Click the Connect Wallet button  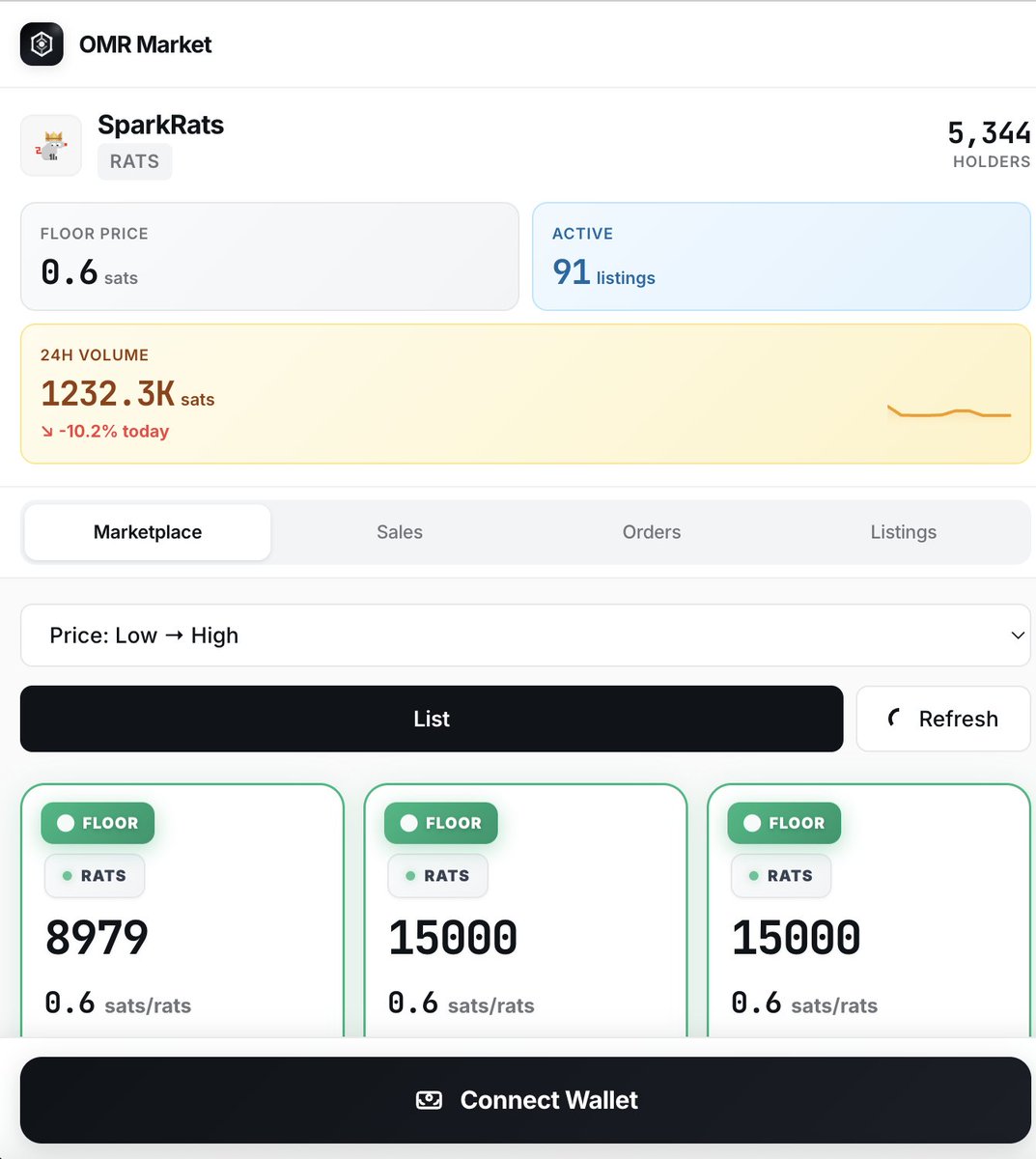pyautogui.click(x=525, y=1100)
